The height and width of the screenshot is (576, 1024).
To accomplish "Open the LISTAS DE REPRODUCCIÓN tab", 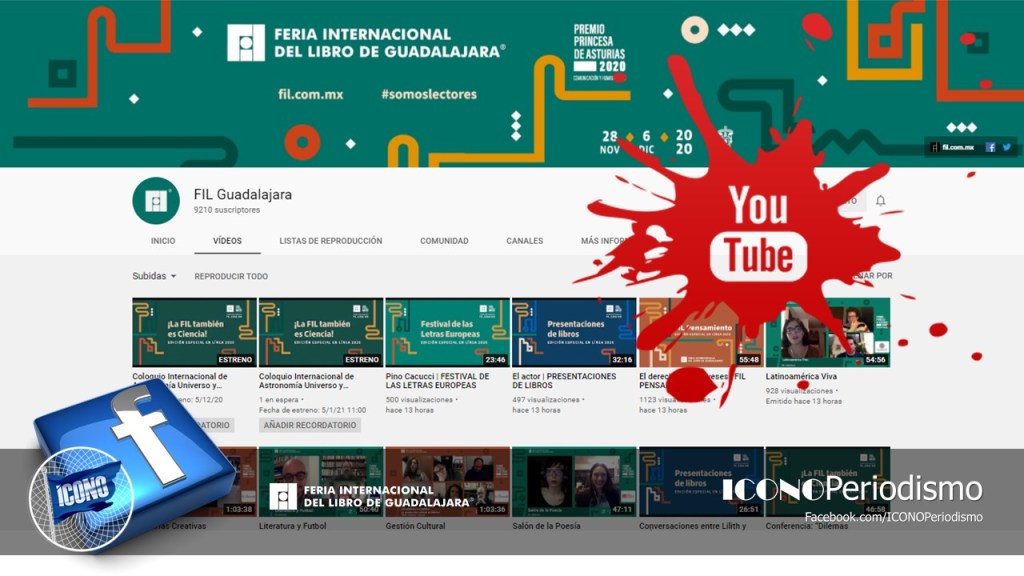I will pos(330,241).
